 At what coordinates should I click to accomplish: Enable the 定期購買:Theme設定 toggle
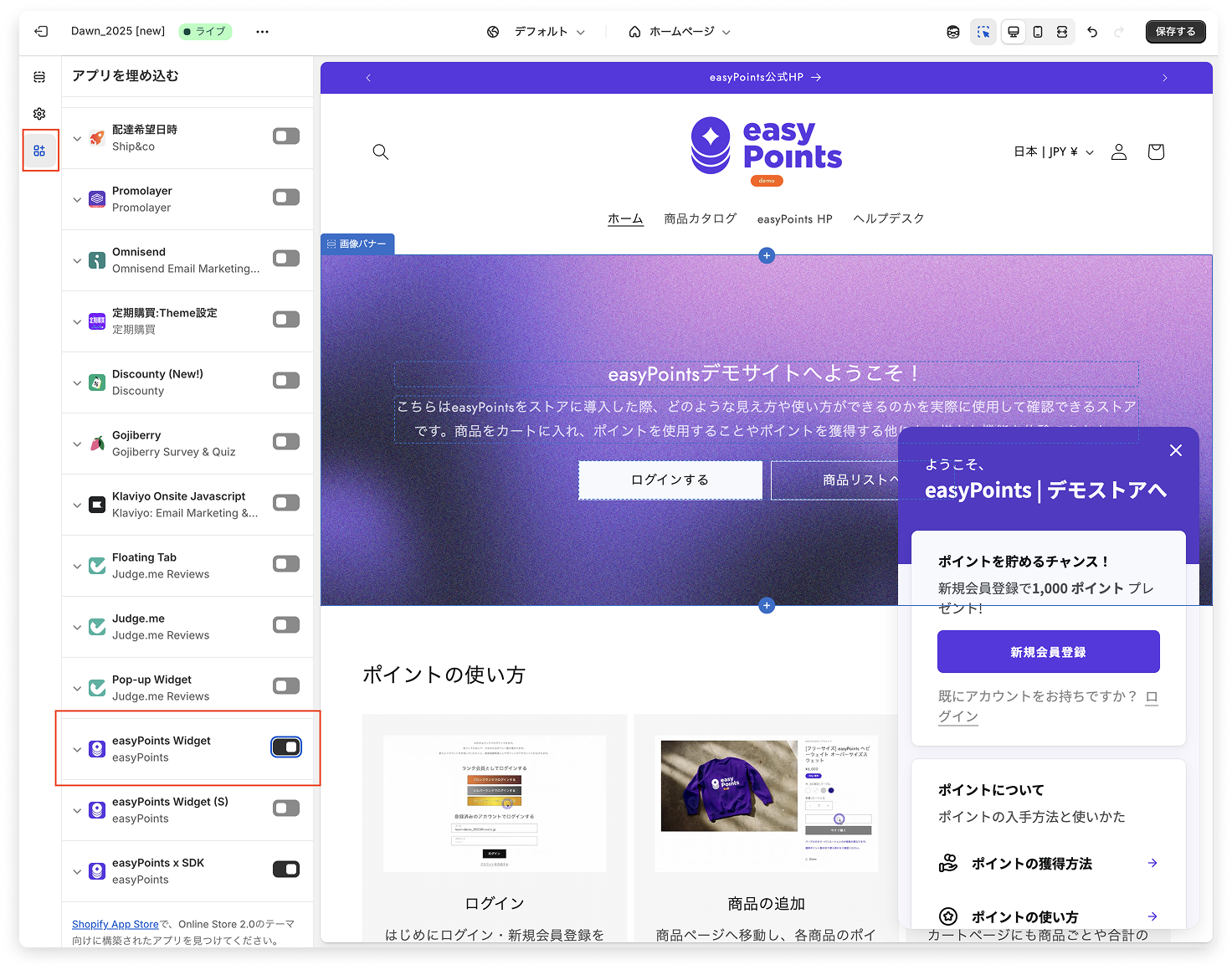point(286,320)
